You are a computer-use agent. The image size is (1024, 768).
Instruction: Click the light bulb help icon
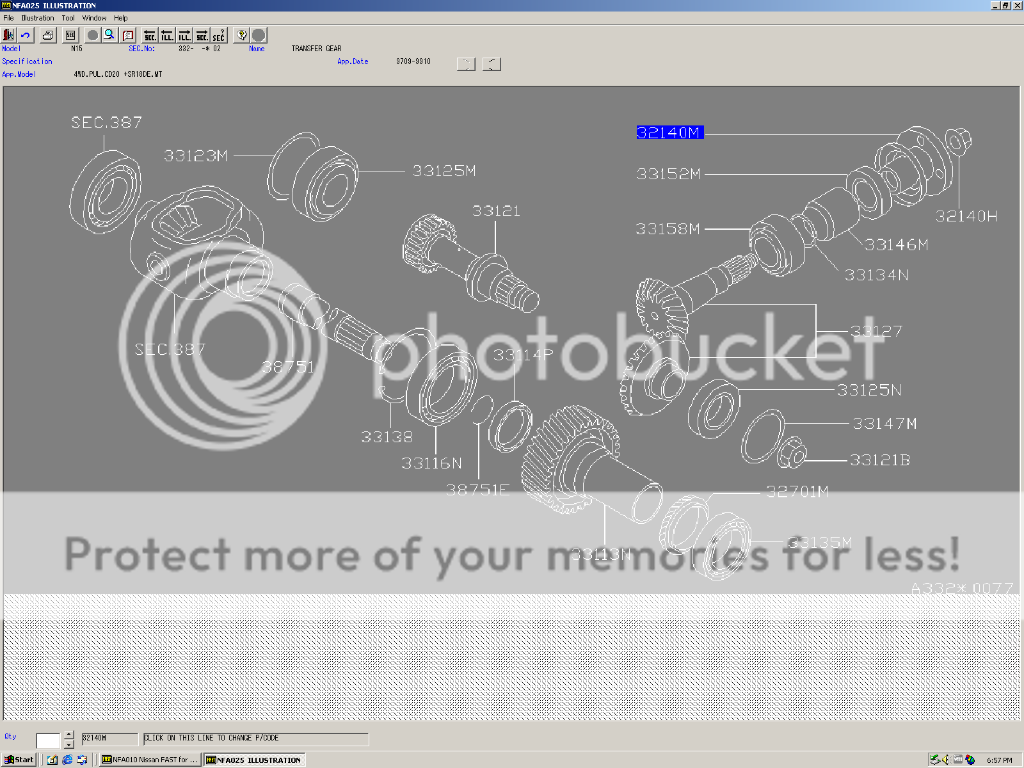coord(242,35)
